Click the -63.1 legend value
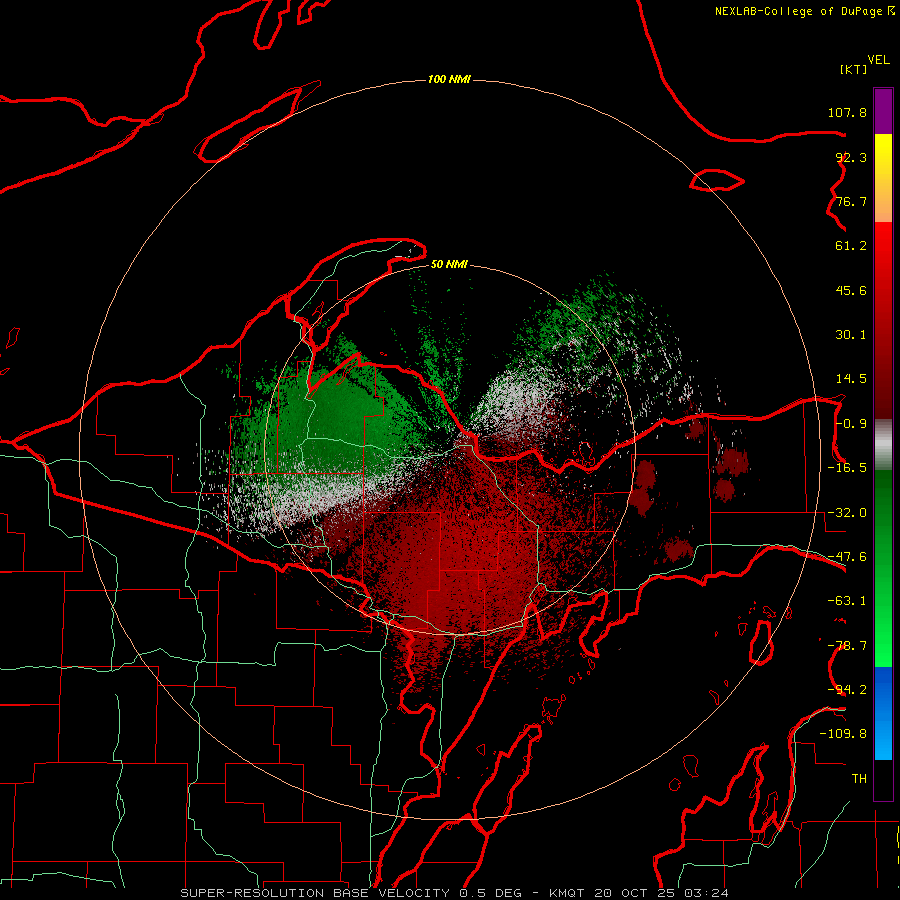 pyautogui.click(x=847, y=601)
